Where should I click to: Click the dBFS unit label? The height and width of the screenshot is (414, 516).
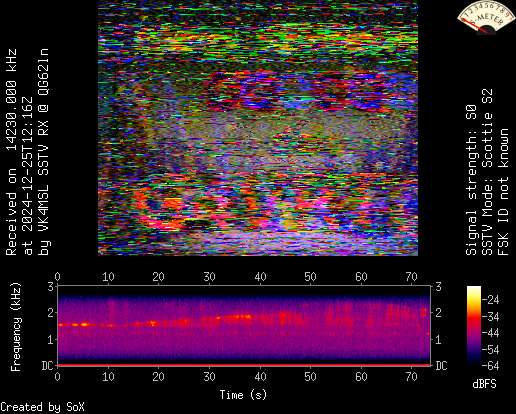pyautogui.click(x=484, y=384)
